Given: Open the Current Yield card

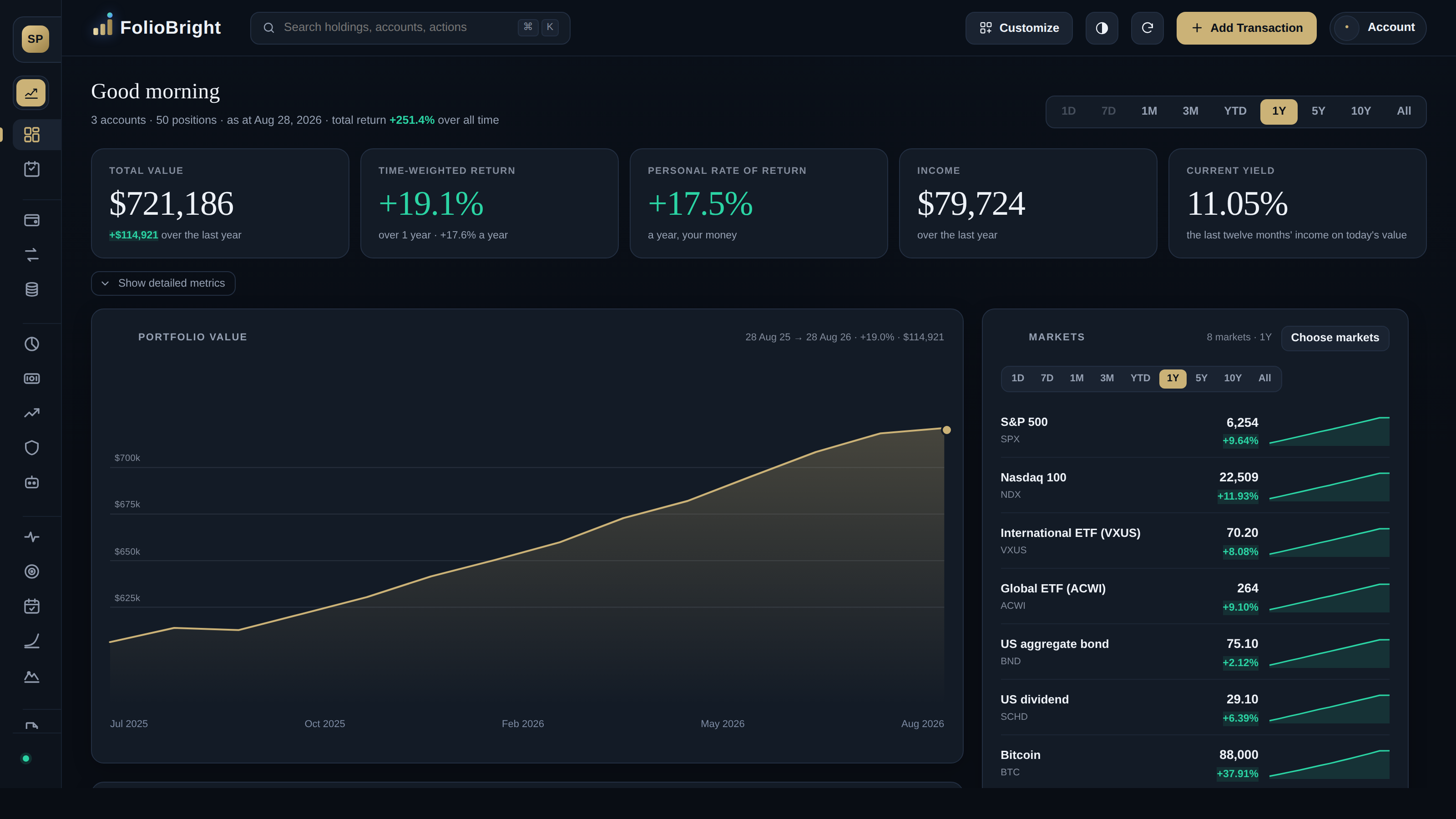Looking at the screenshot, I should coord(1297,203).
